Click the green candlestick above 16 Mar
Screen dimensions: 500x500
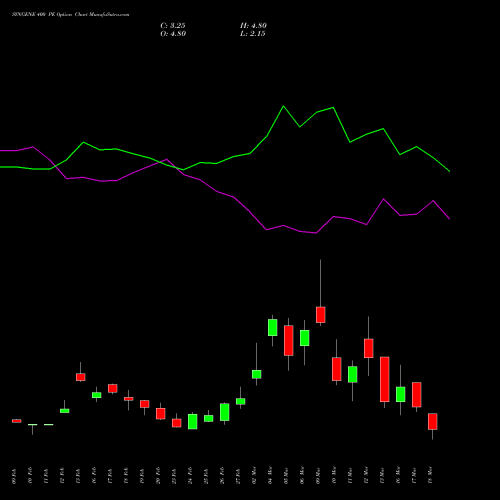401,394
